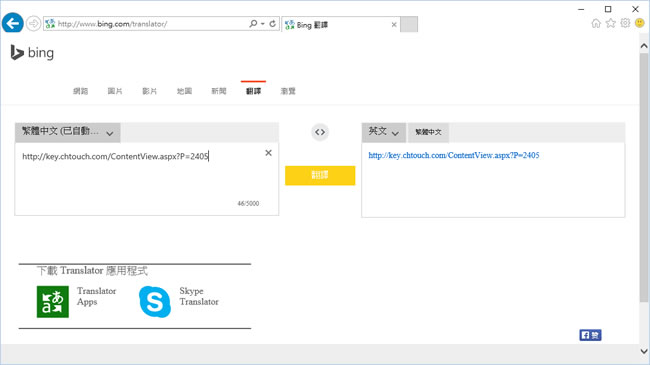This screenshot has height=365, width=650.
Task: Open the 影片 navigation item
Action: click(x=150, y=91)
